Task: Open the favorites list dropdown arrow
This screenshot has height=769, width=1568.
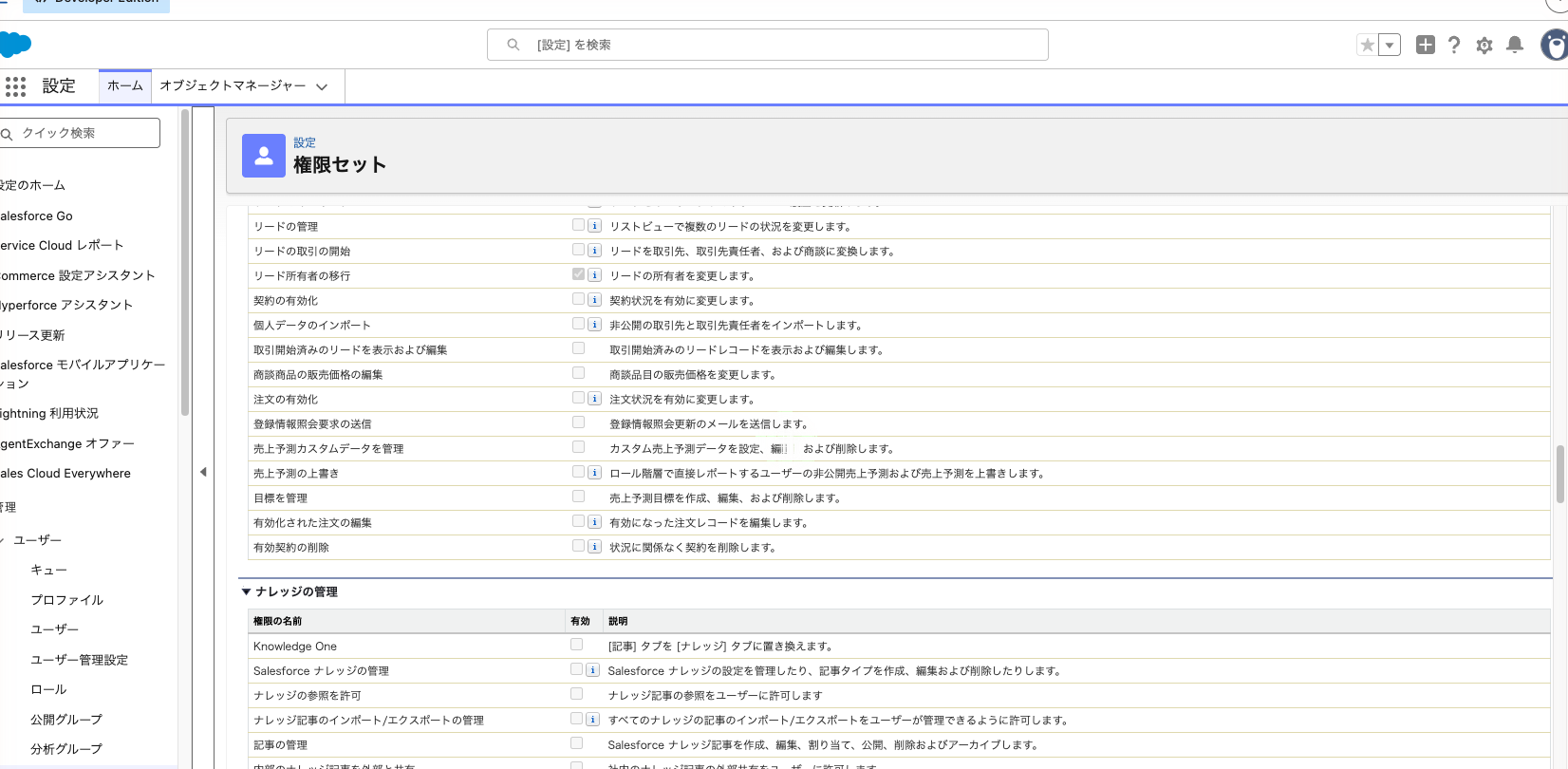Action: [1390, 45]
